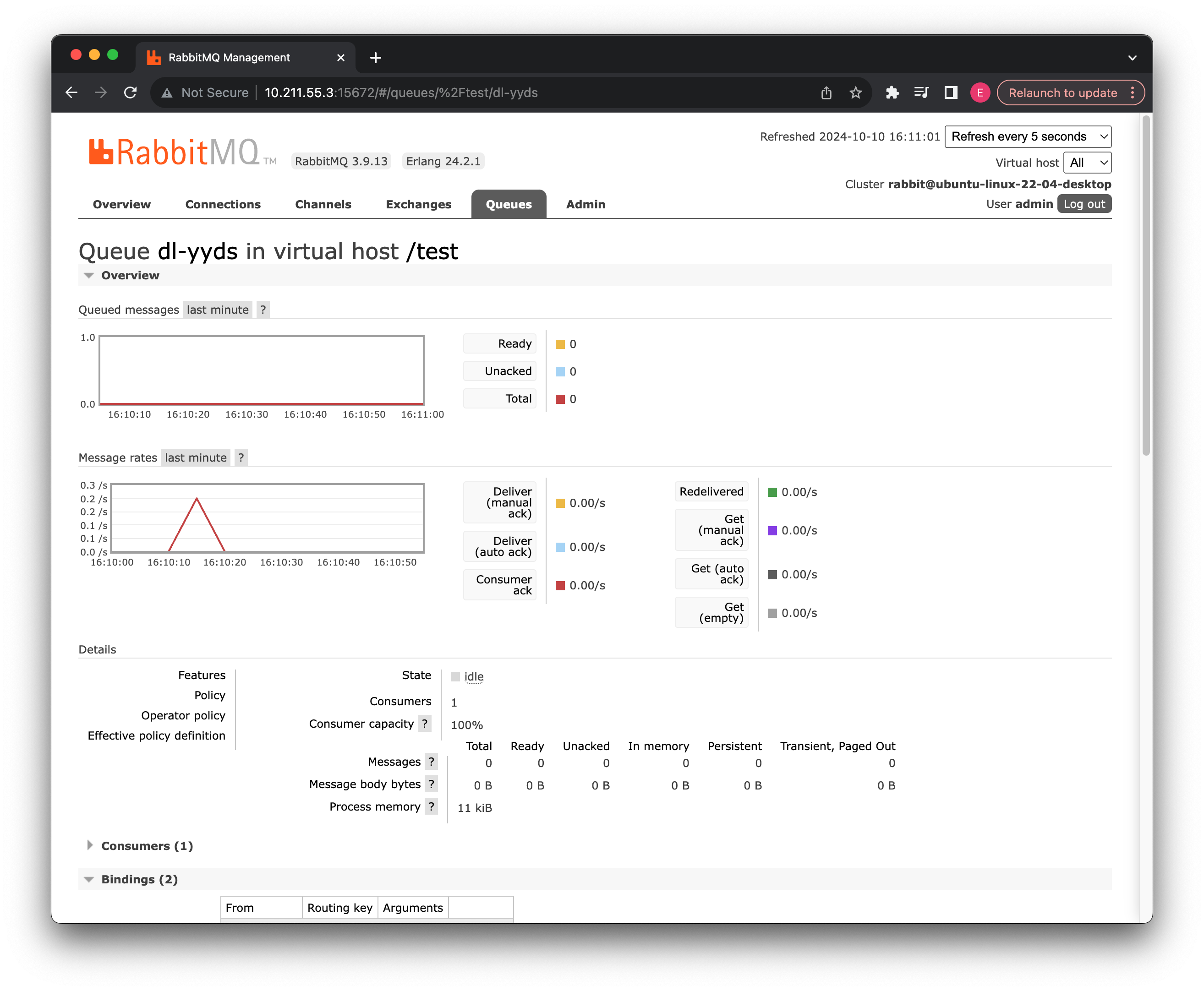1204x991 pixels.
Task: Switch to the Exchanges tab
Action: click(418, 204)
